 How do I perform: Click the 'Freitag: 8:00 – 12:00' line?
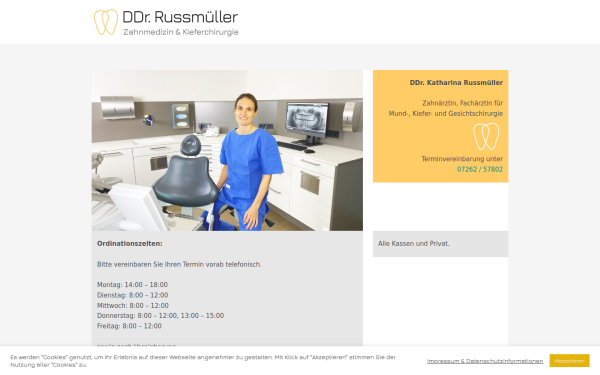(129, 326)
